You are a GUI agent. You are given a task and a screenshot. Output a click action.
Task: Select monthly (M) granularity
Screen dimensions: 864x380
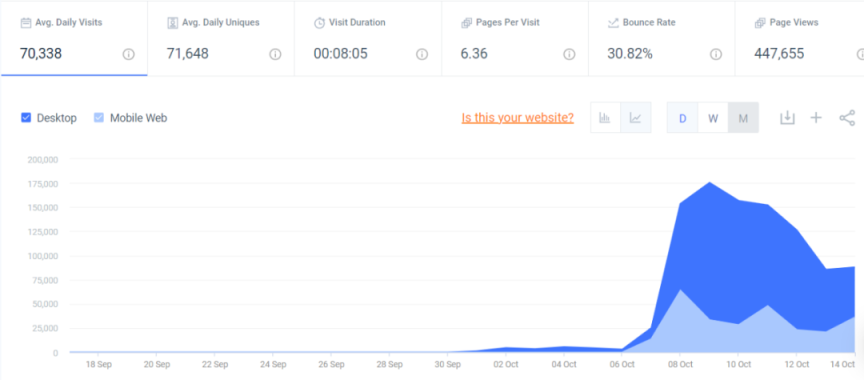click(x=743, y=118)
